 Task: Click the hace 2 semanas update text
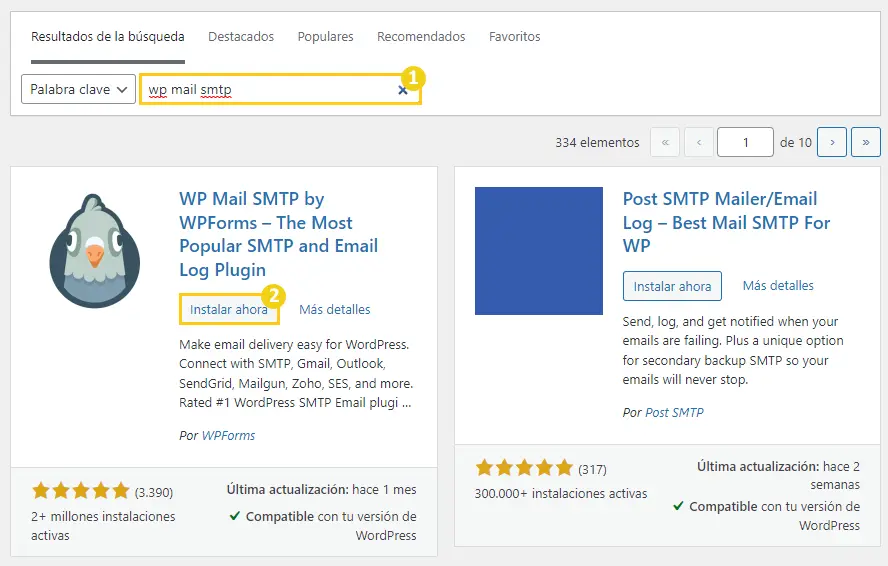click(x=835, y=475)
